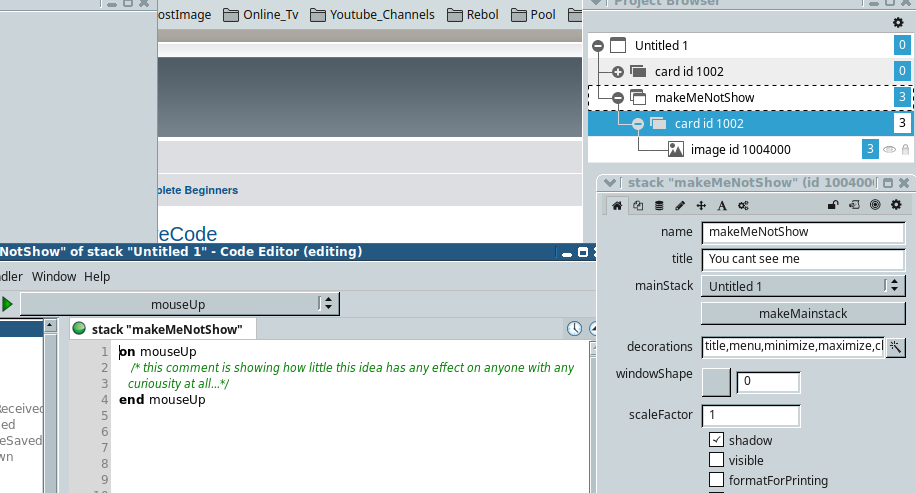Collapse the Untitled 1 stack tree node
Image resolution: width=916 pixels, height=493 pixels.
tap(598, 46)
